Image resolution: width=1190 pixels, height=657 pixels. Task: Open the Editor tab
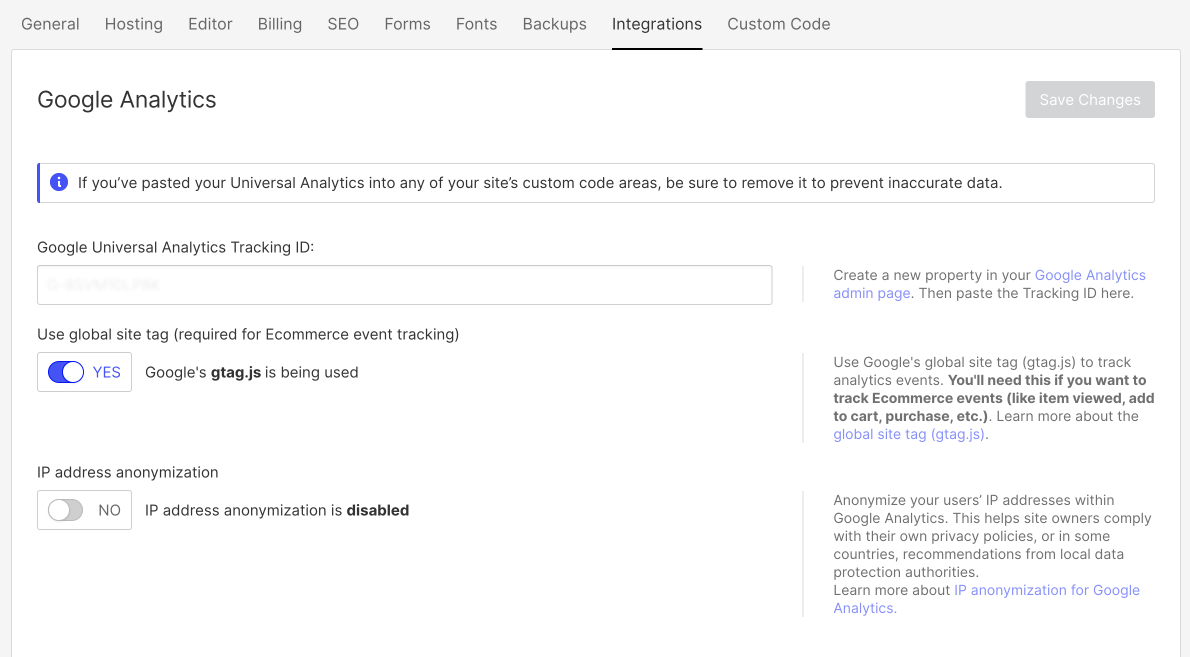(210, 24)
